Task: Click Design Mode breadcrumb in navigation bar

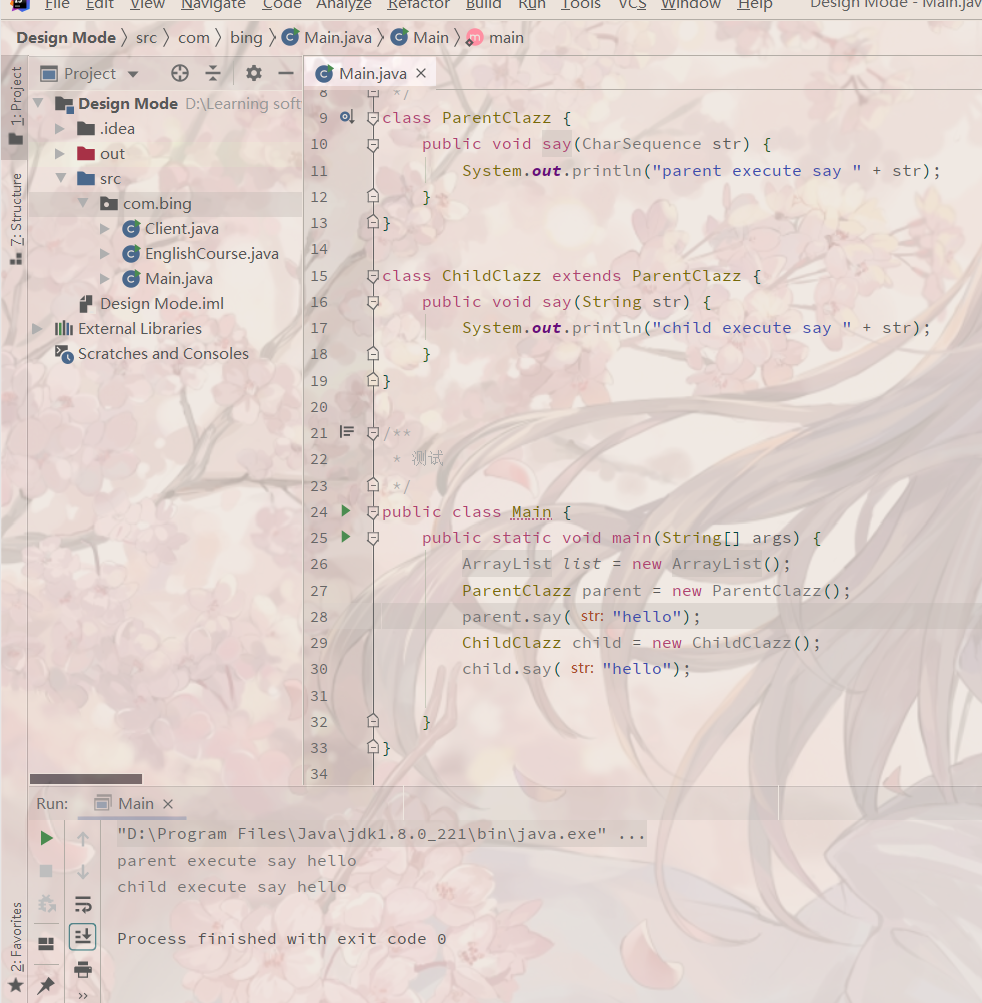Action: click(x=66, y=38)
